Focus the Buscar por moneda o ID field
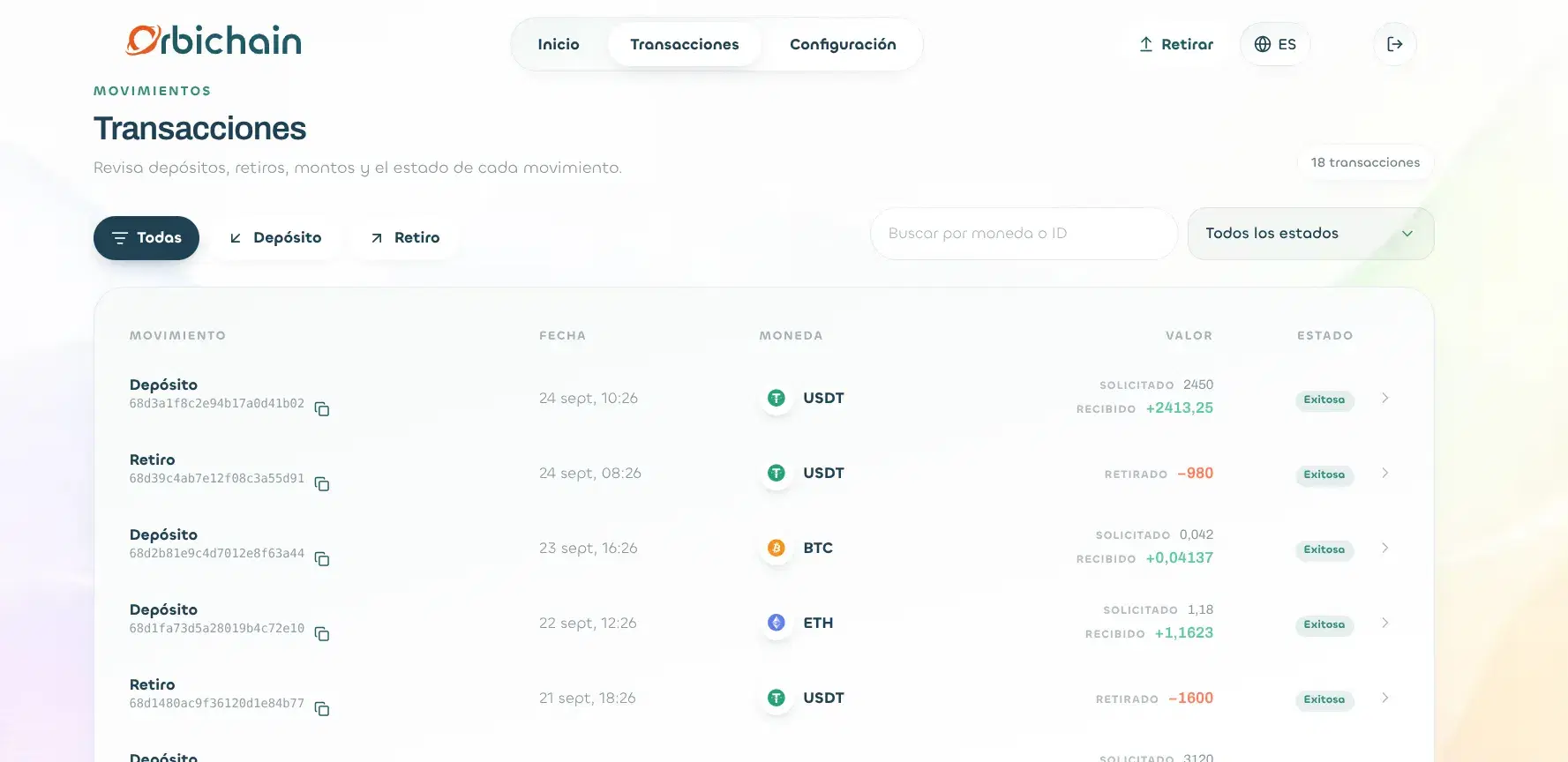 [x=1024, y=234]
